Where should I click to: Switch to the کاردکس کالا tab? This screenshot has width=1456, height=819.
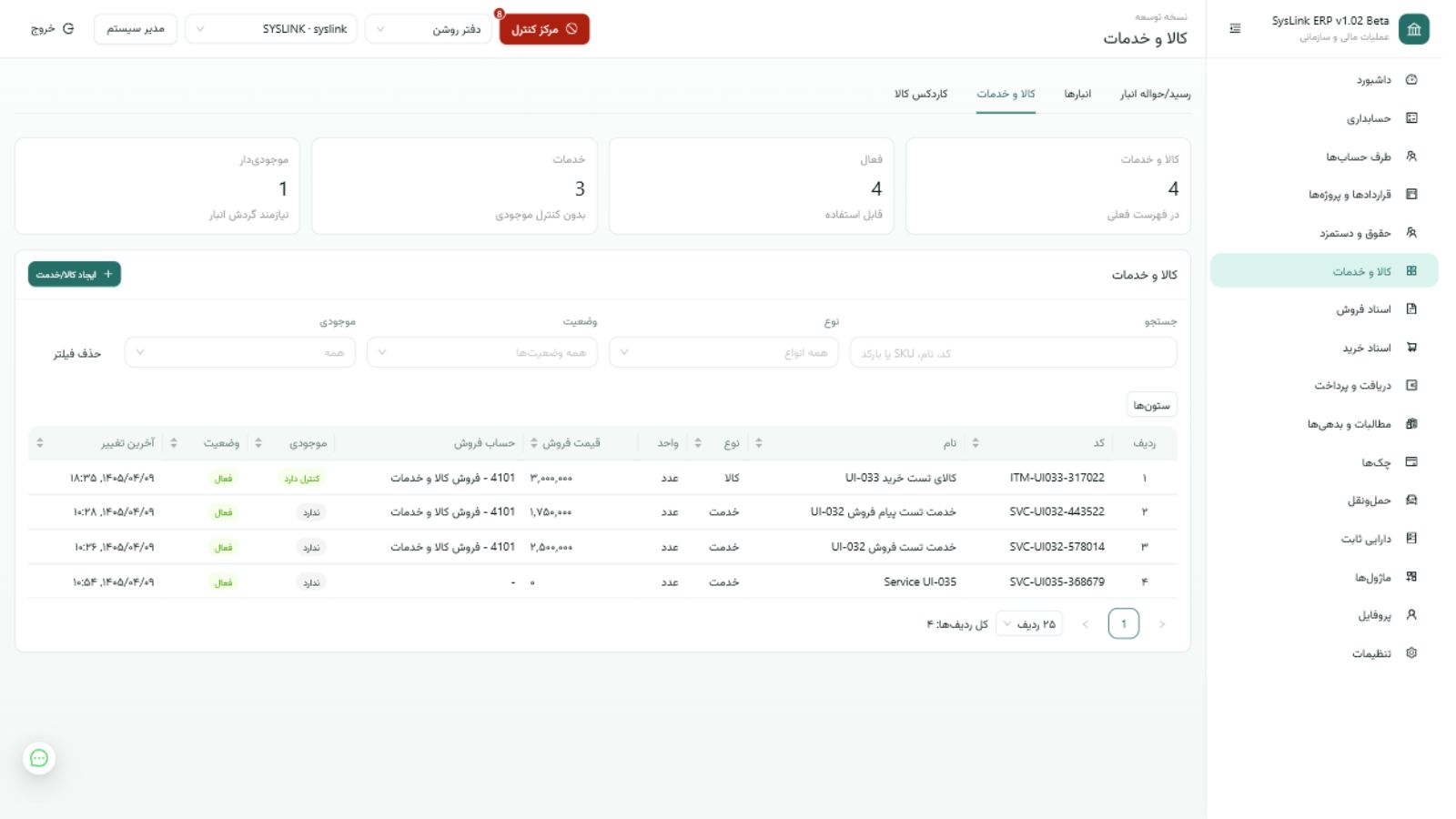click(x=921, y=94)
